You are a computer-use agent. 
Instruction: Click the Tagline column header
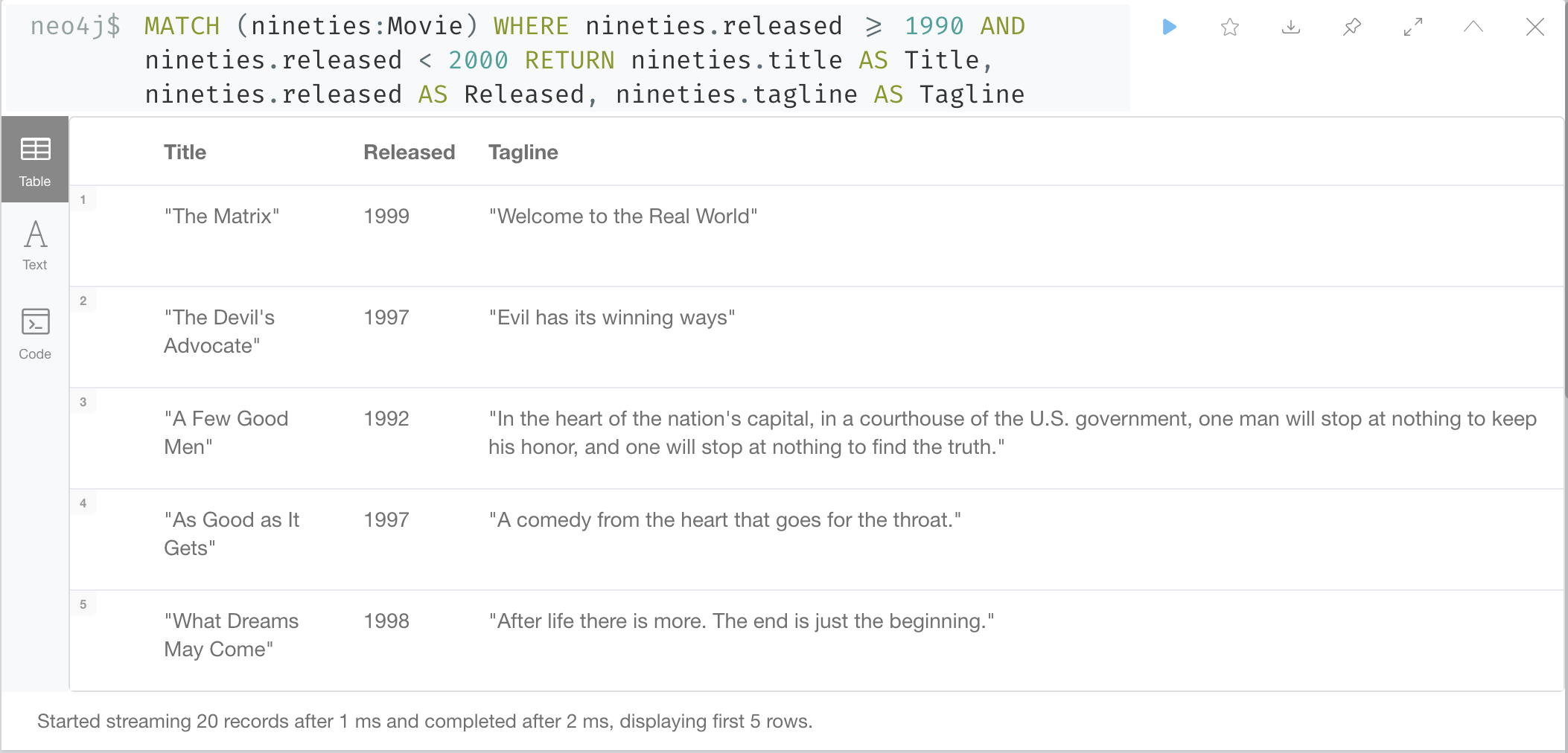[523, 153]
